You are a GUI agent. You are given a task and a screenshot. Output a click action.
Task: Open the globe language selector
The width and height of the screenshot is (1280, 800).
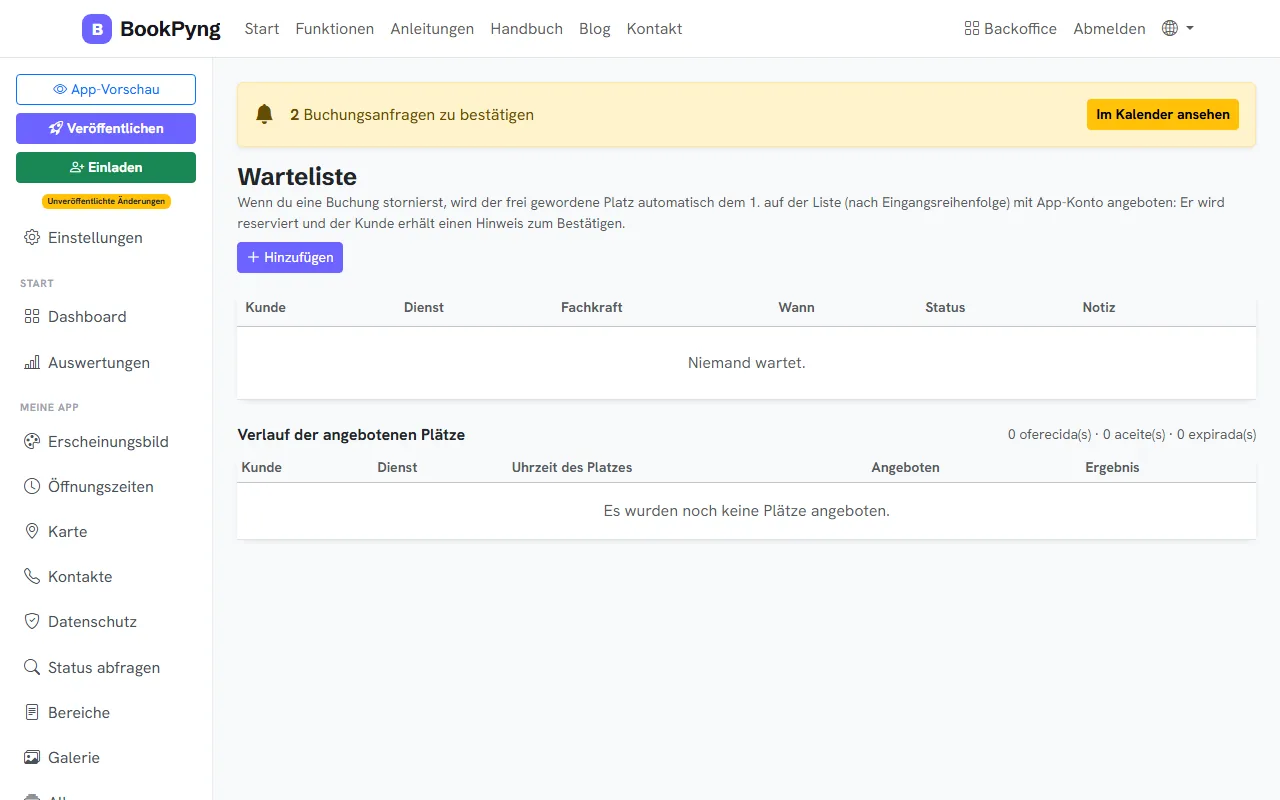[x=1178, y=29]
